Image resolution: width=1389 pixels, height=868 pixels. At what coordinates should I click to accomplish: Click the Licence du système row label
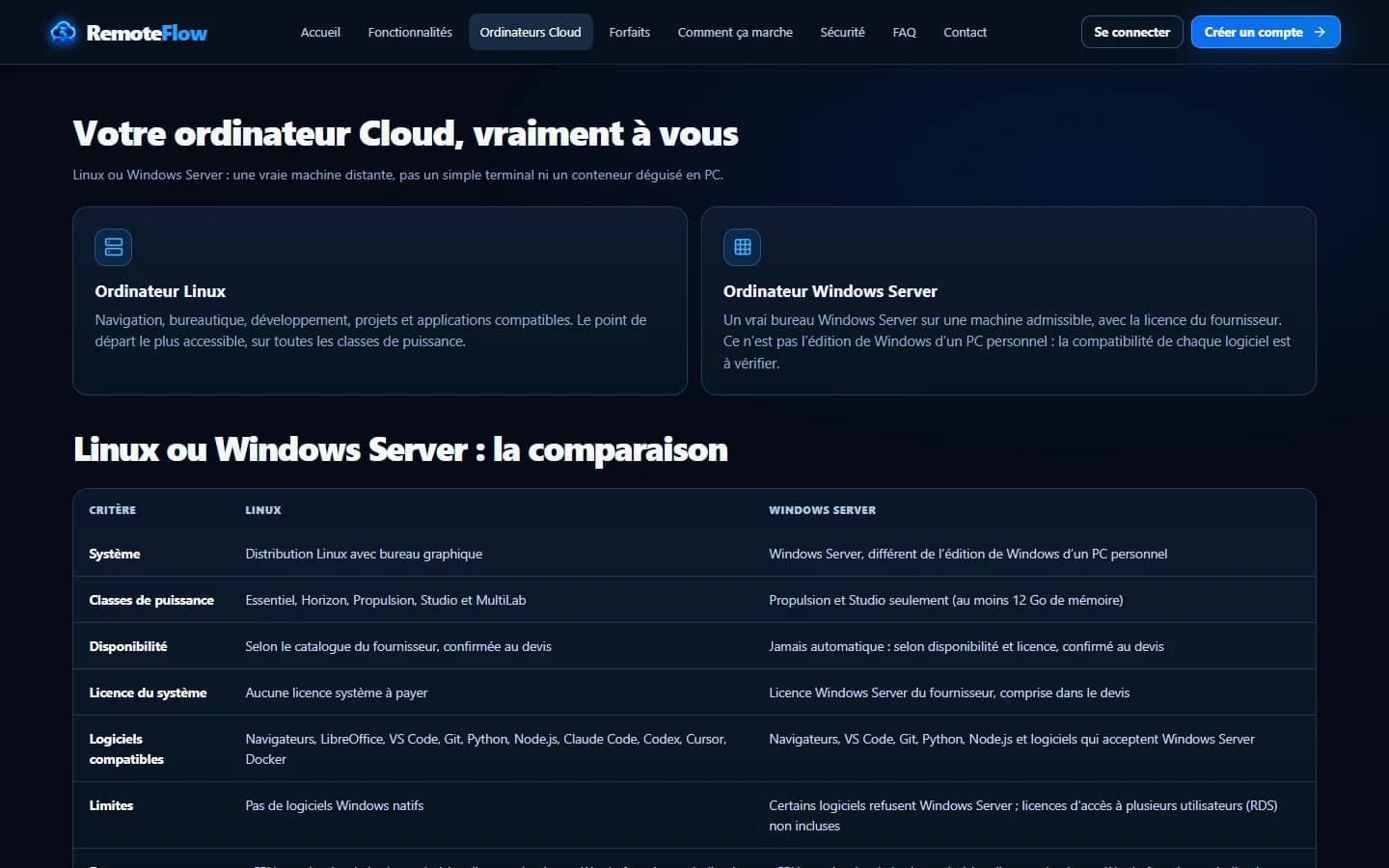click(148, 692)
